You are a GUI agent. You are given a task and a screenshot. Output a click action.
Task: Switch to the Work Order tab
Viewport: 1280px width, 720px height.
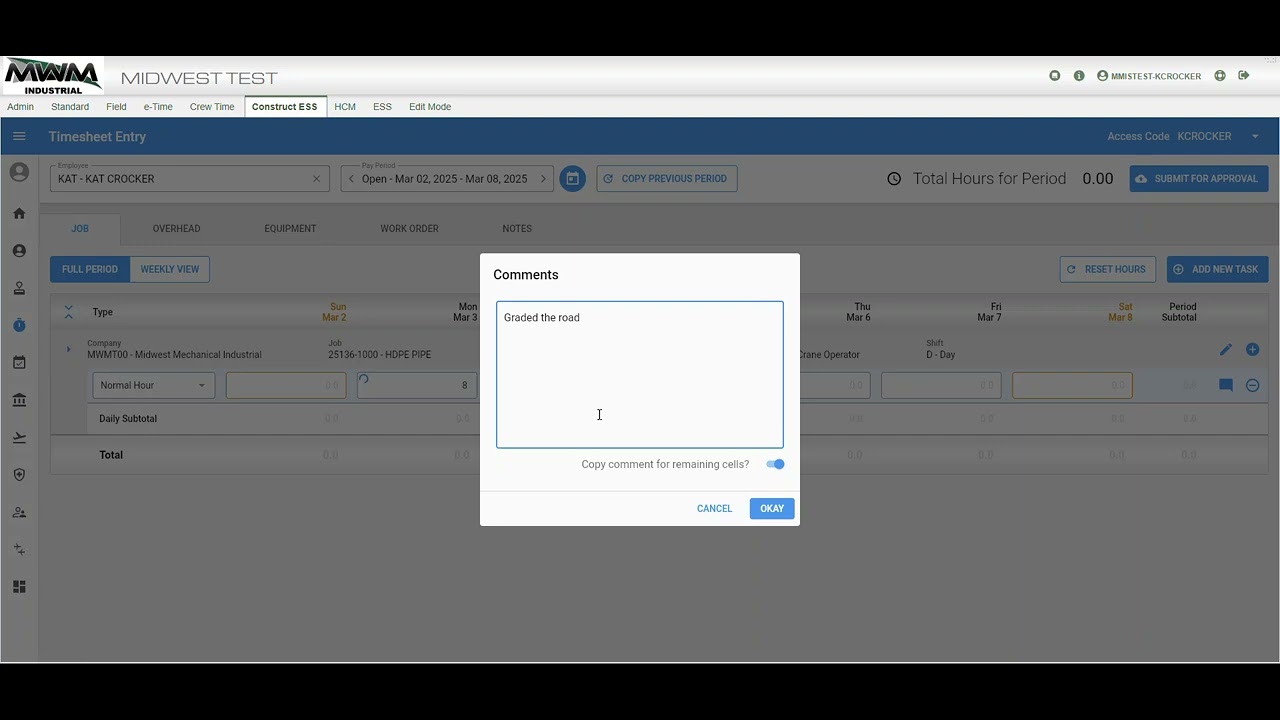click(x=409, y=229)
